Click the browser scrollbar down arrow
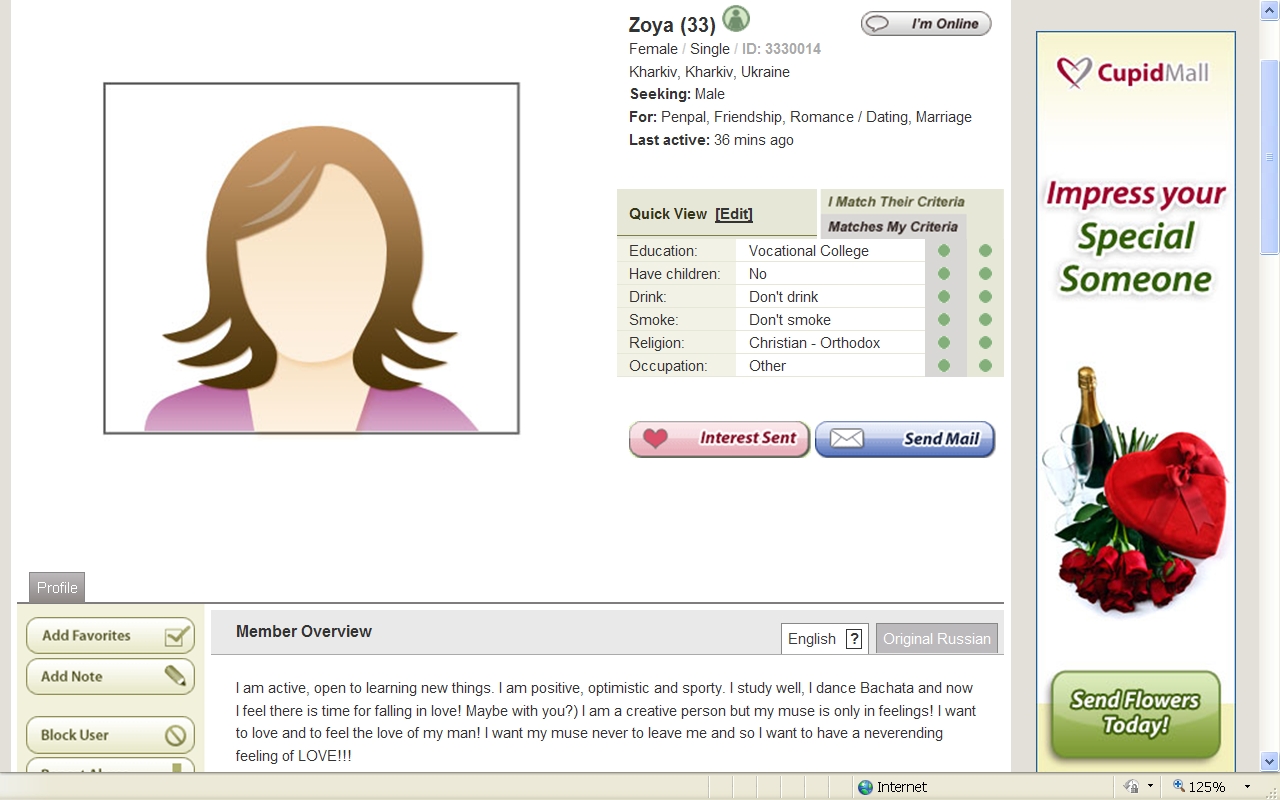The width and height of the screenshot is (1280, 800). tap(1270, 761)
